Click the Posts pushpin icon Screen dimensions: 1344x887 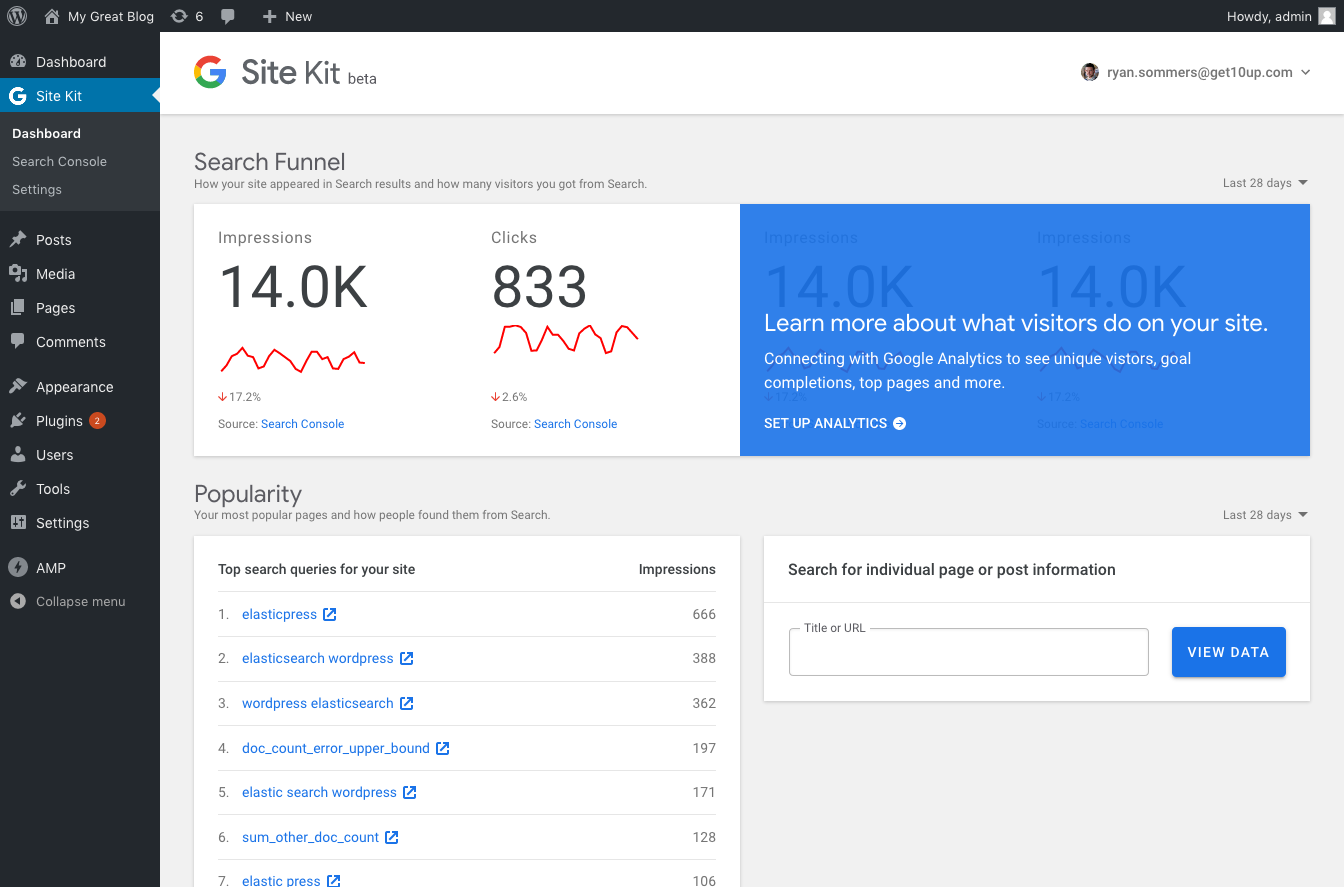click(x=18, y=240)
